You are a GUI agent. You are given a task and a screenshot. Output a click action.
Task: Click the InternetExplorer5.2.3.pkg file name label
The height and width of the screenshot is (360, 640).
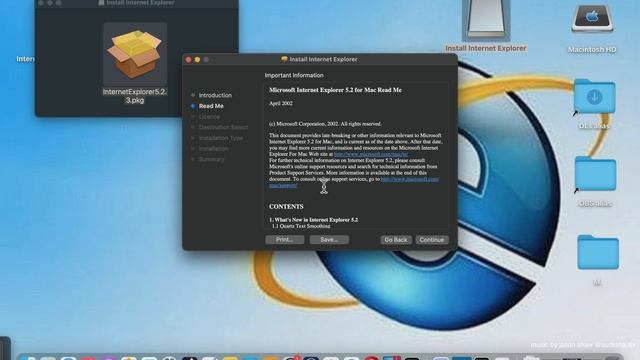pyautogui.click(x=135, y=96)
